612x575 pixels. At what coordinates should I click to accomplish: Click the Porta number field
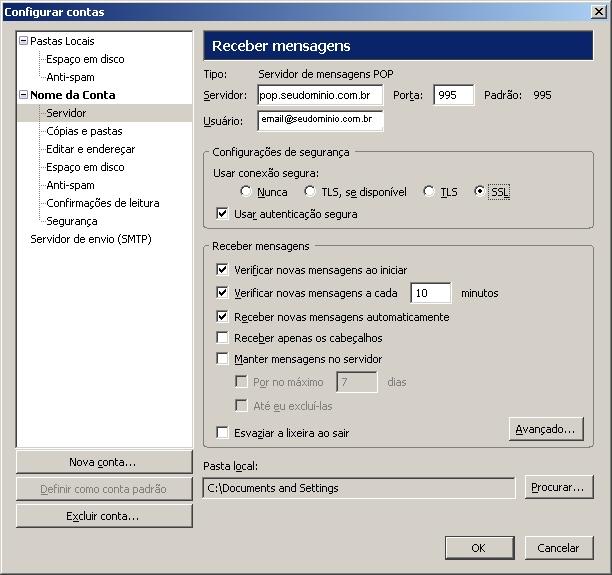454,95
